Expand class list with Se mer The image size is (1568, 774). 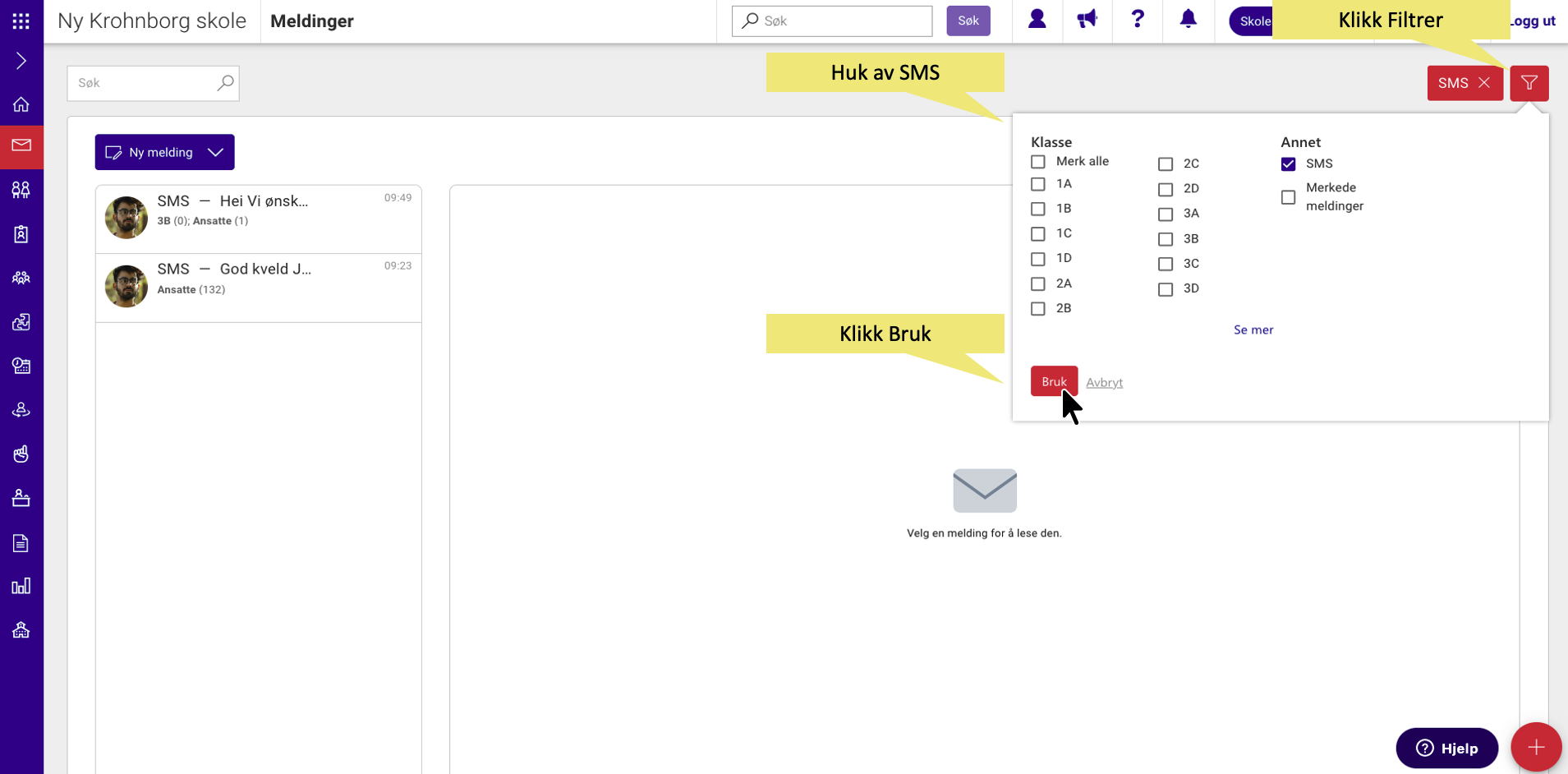pos(1253,329)
